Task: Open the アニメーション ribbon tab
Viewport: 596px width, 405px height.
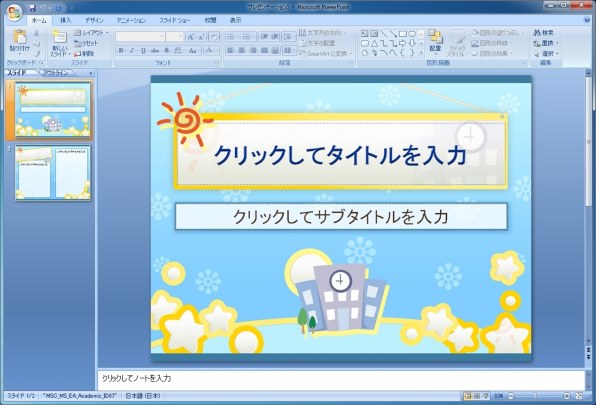Action: pyautogui.click(x=131, y=20)
